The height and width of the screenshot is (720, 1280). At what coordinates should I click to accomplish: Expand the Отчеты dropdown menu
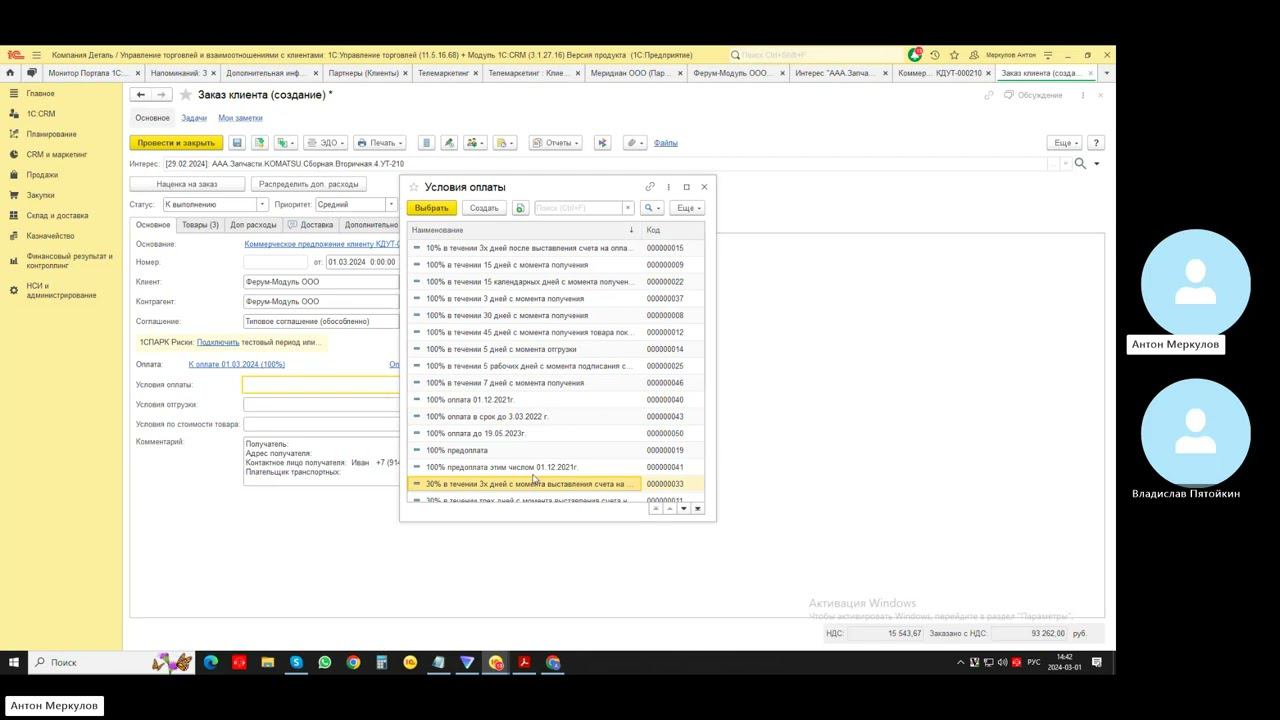[x=555, y=143]
